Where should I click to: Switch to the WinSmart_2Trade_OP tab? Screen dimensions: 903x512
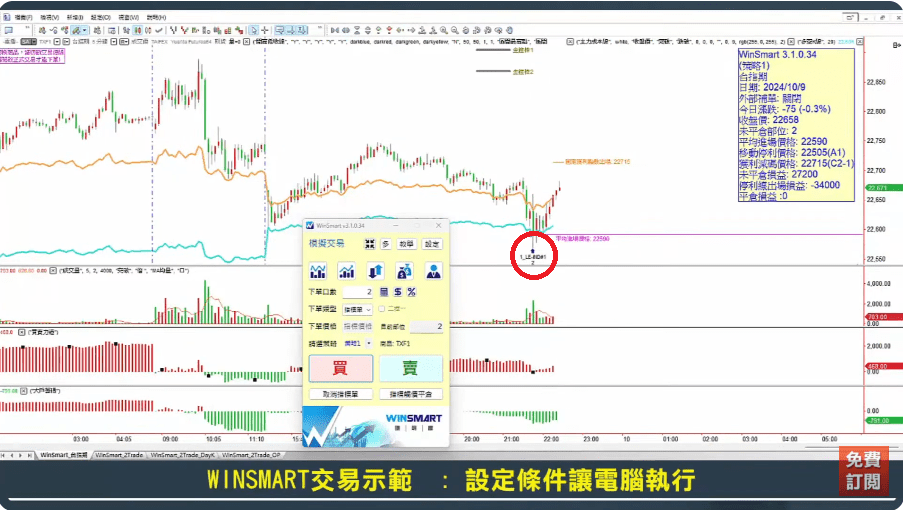click(251, 456)
